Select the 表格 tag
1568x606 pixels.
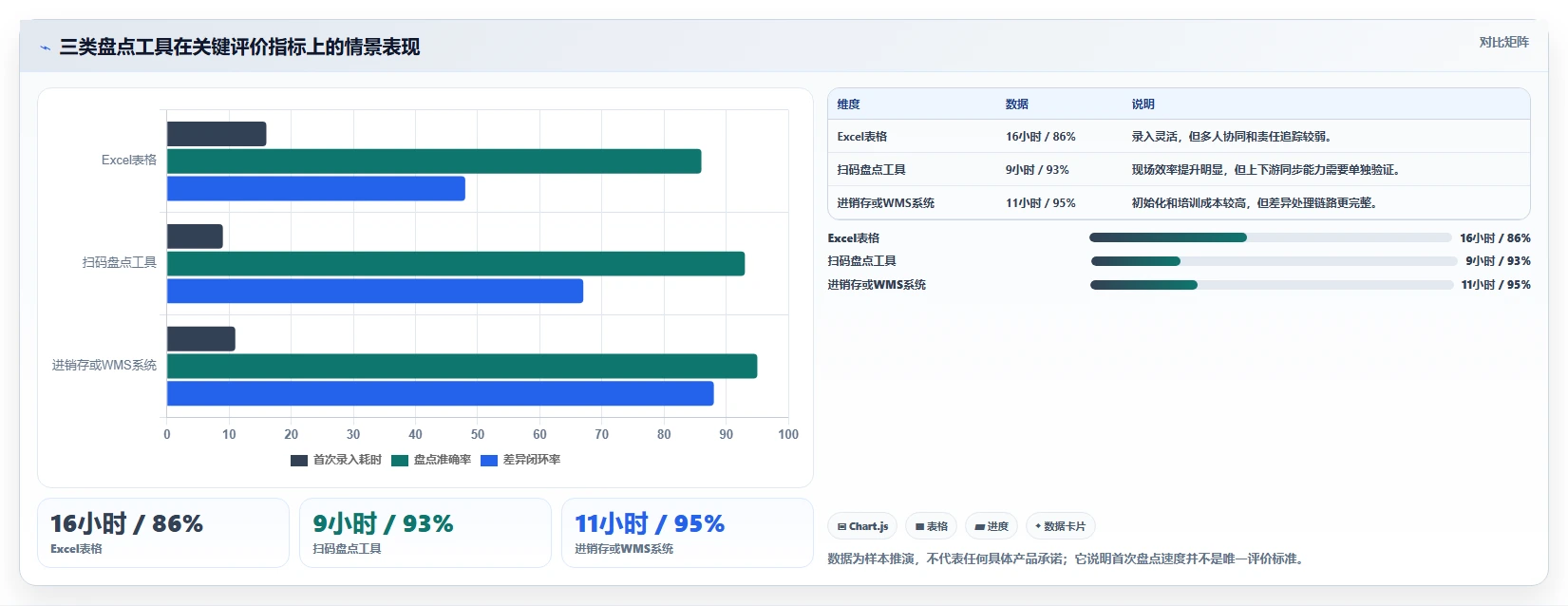[x=931, y=526]
